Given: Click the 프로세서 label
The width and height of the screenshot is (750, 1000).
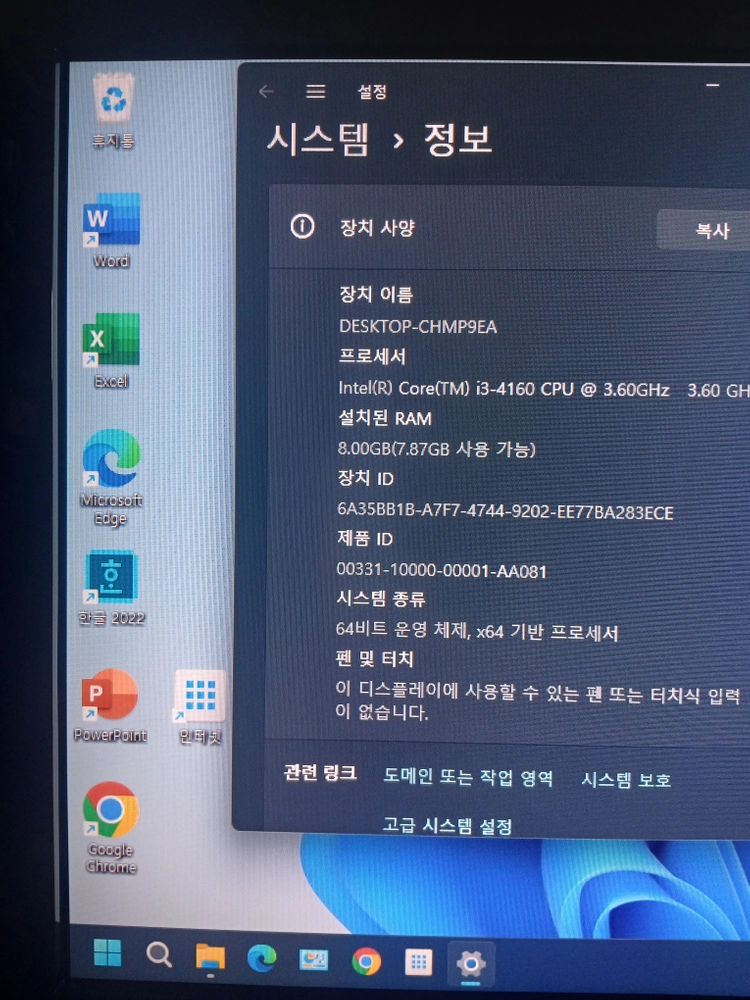Looking at the screenshot, I should [x=372, y=356].
